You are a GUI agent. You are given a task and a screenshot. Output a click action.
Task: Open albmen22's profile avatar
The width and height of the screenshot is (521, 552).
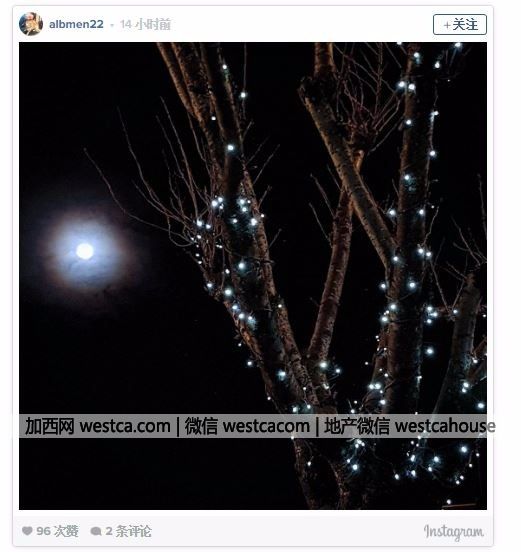(31, 24)
